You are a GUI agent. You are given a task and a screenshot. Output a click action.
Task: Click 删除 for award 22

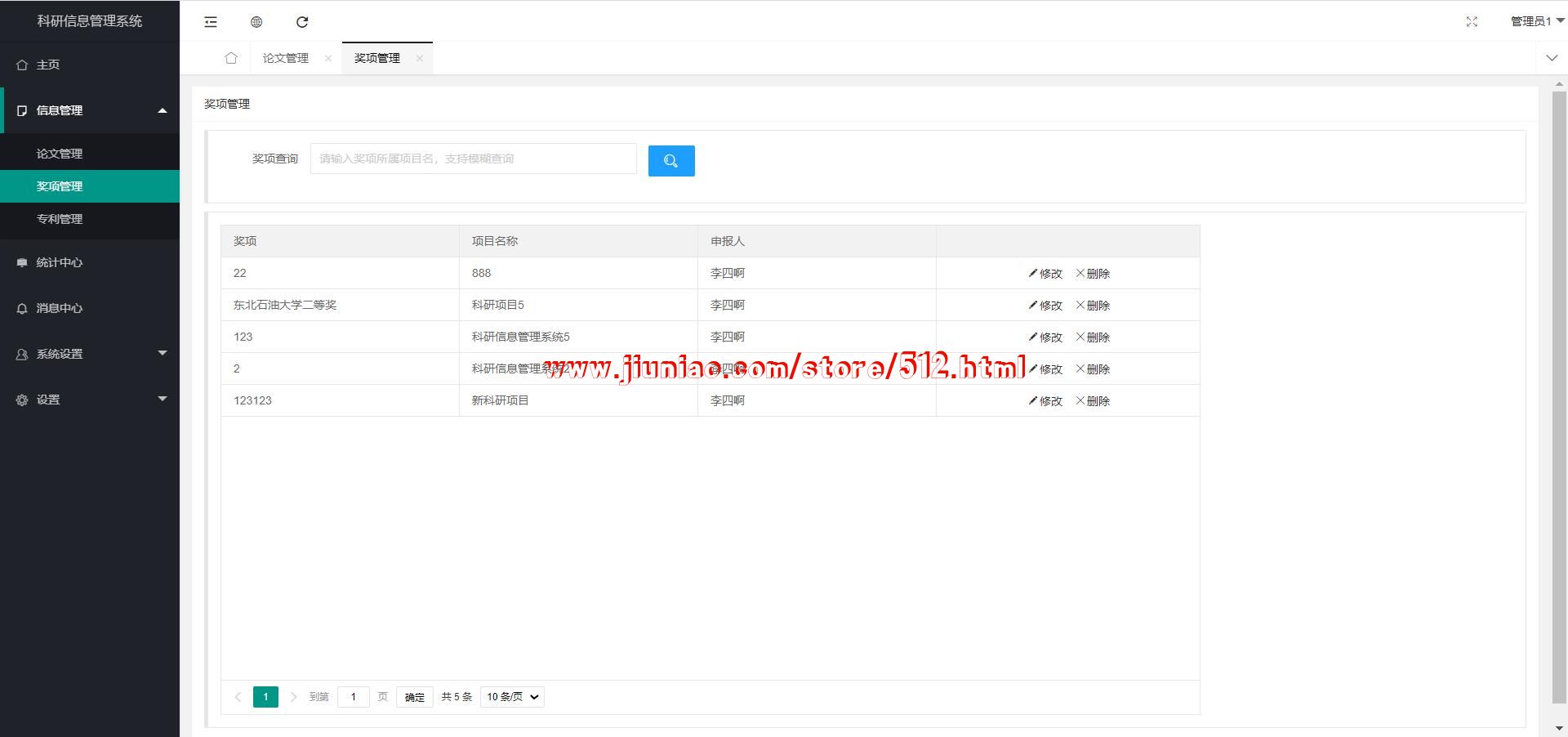(1093, 274)
